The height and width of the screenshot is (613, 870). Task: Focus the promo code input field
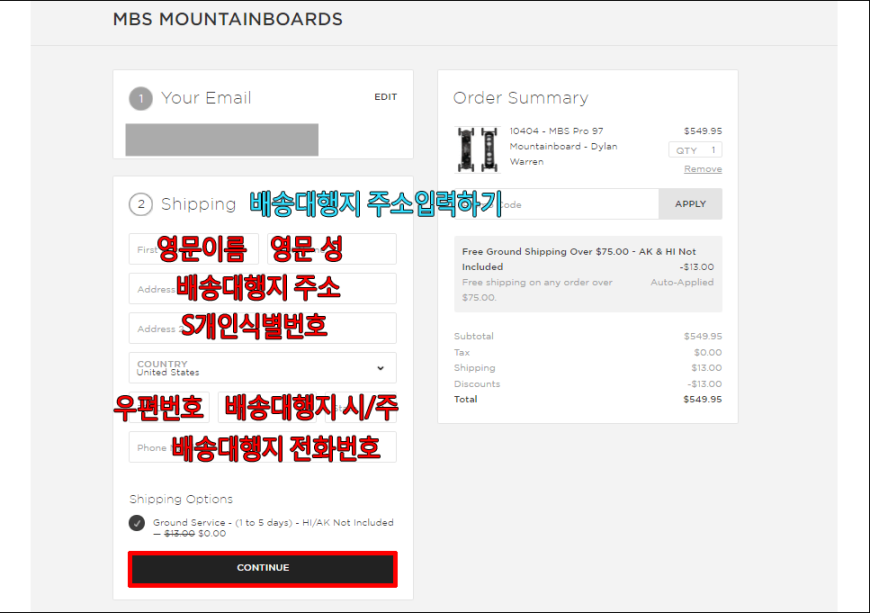pyautogui.click(x=556, y=204)
